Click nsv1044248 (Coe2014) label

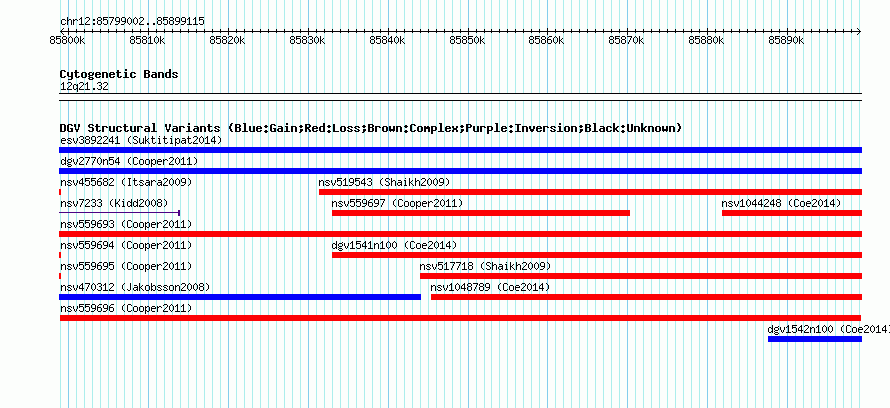(781, 203)
